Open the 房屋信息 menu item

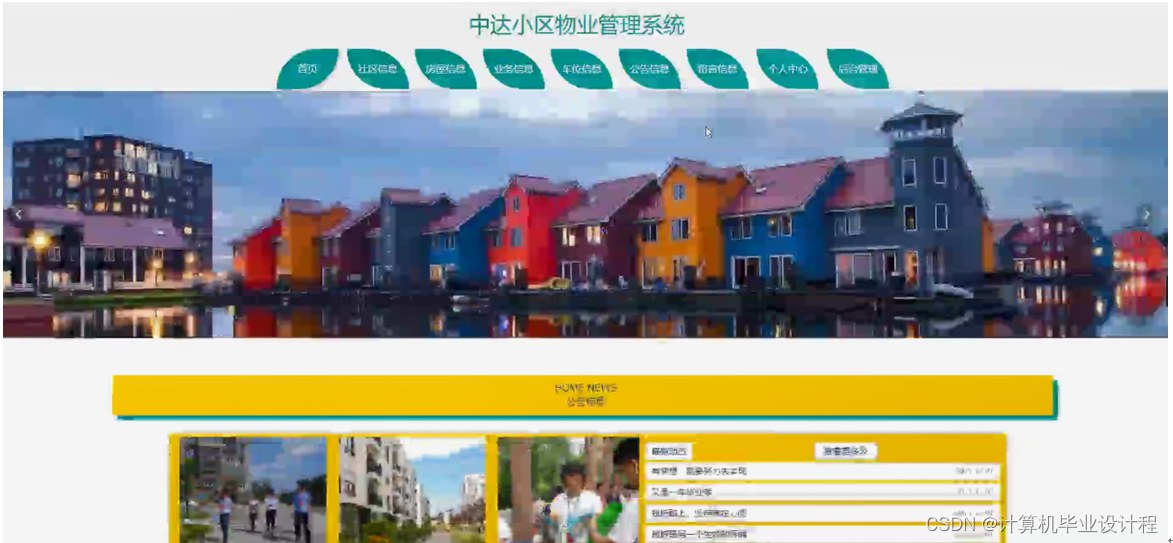[446, 69]
